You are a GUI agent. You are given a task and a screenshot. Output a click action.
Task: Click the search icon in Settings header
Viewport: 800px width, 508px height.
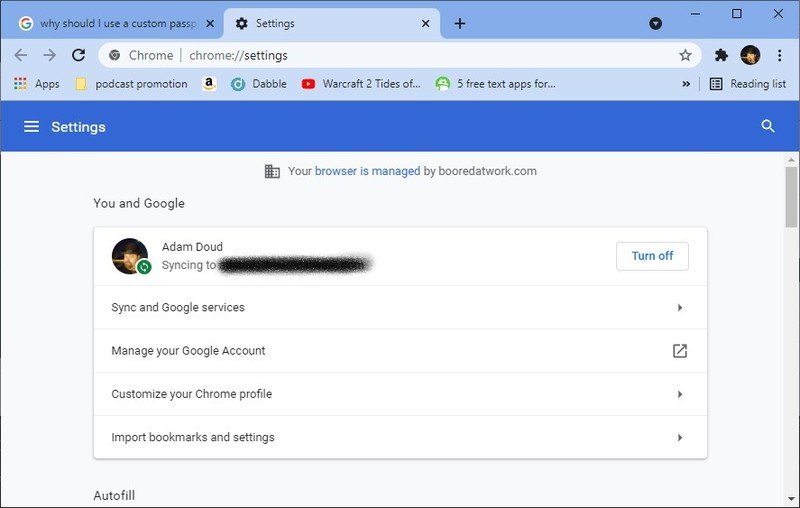click(768, 126)
